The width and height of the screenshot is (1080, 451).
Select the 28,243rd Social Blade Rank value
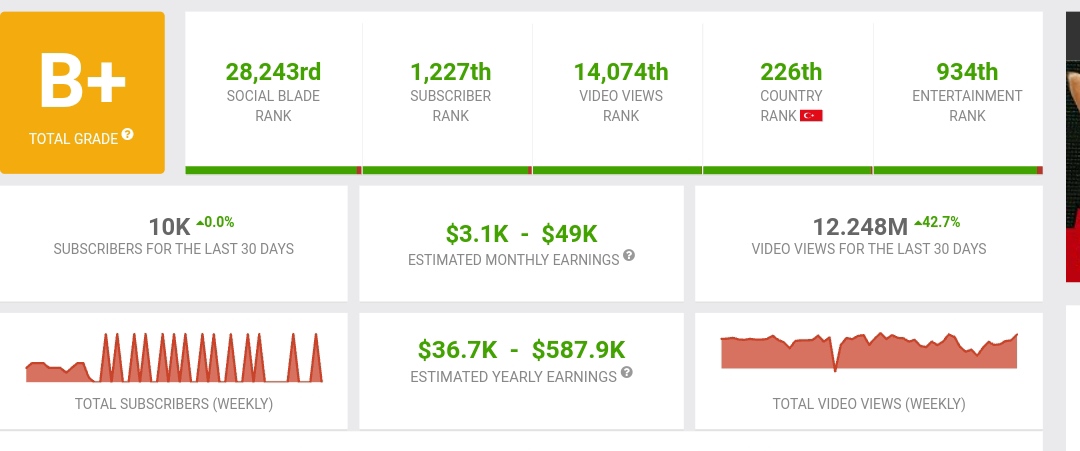click(273, 72)
